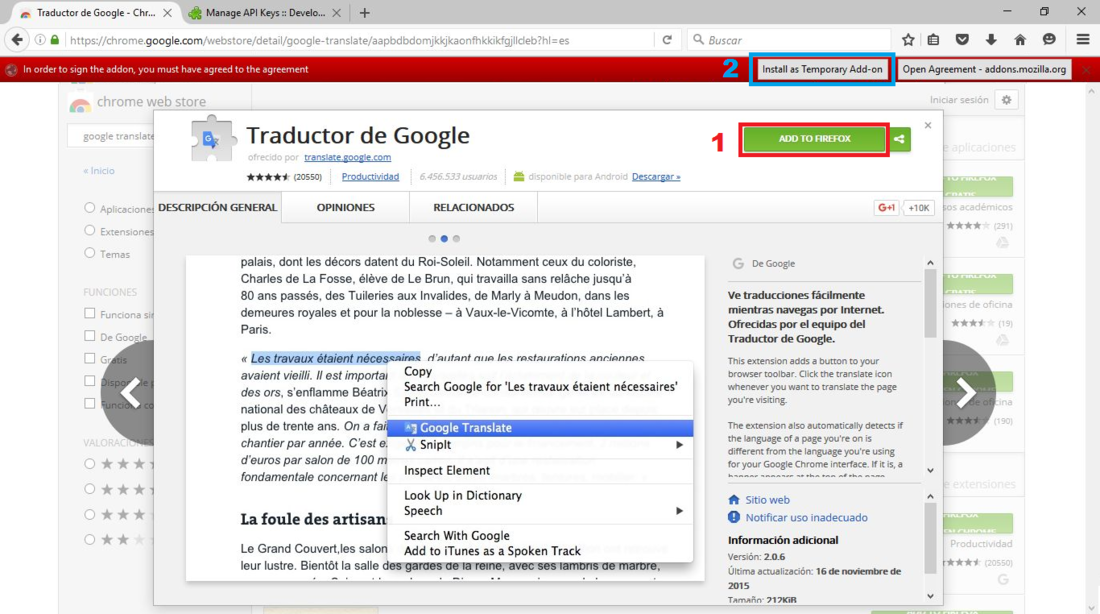This screenshot has height=614, width=1100.
Task: Click the Sitio web home icon
Action: (x=734, y=500)
